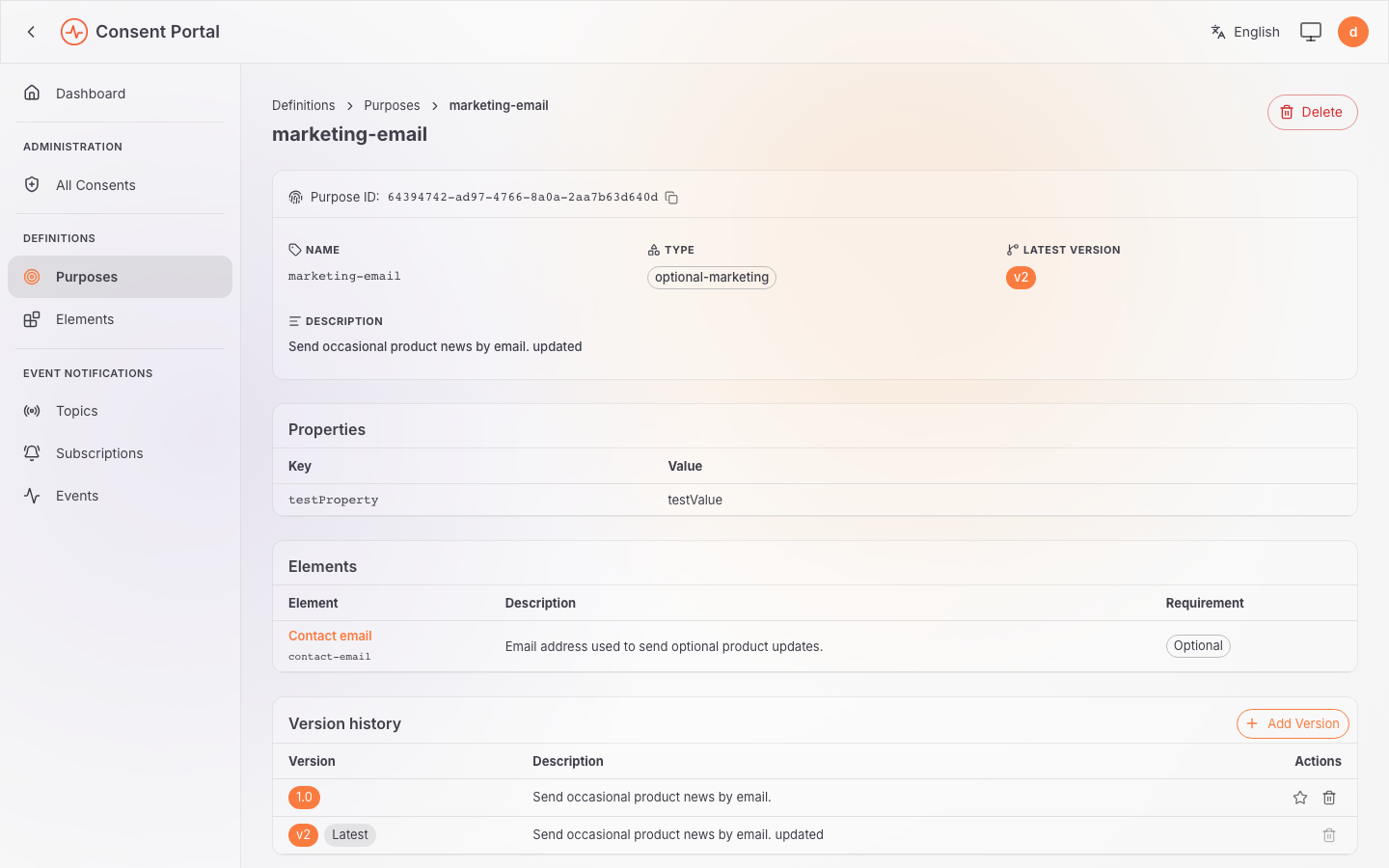The width and height of the screenshot is (1389, 868).
Task: Open Subscriptions in sidebar
Action: click(120, 453)
